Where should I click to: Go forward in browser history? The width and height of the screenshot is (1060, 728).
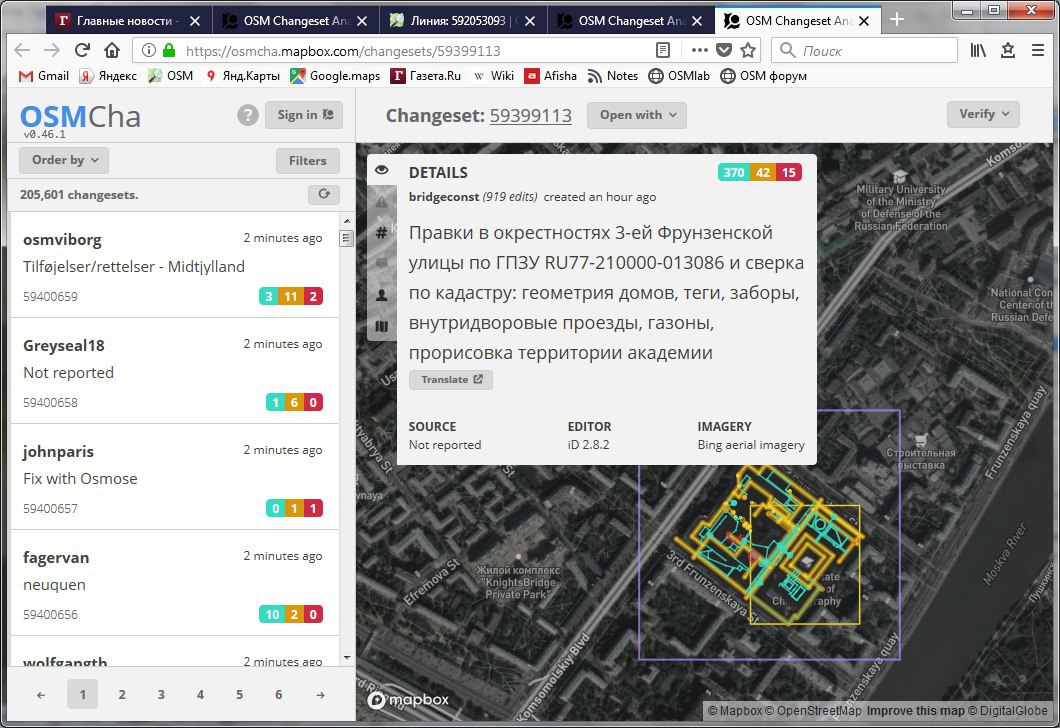pyautogui.click(x=52, y=50)
